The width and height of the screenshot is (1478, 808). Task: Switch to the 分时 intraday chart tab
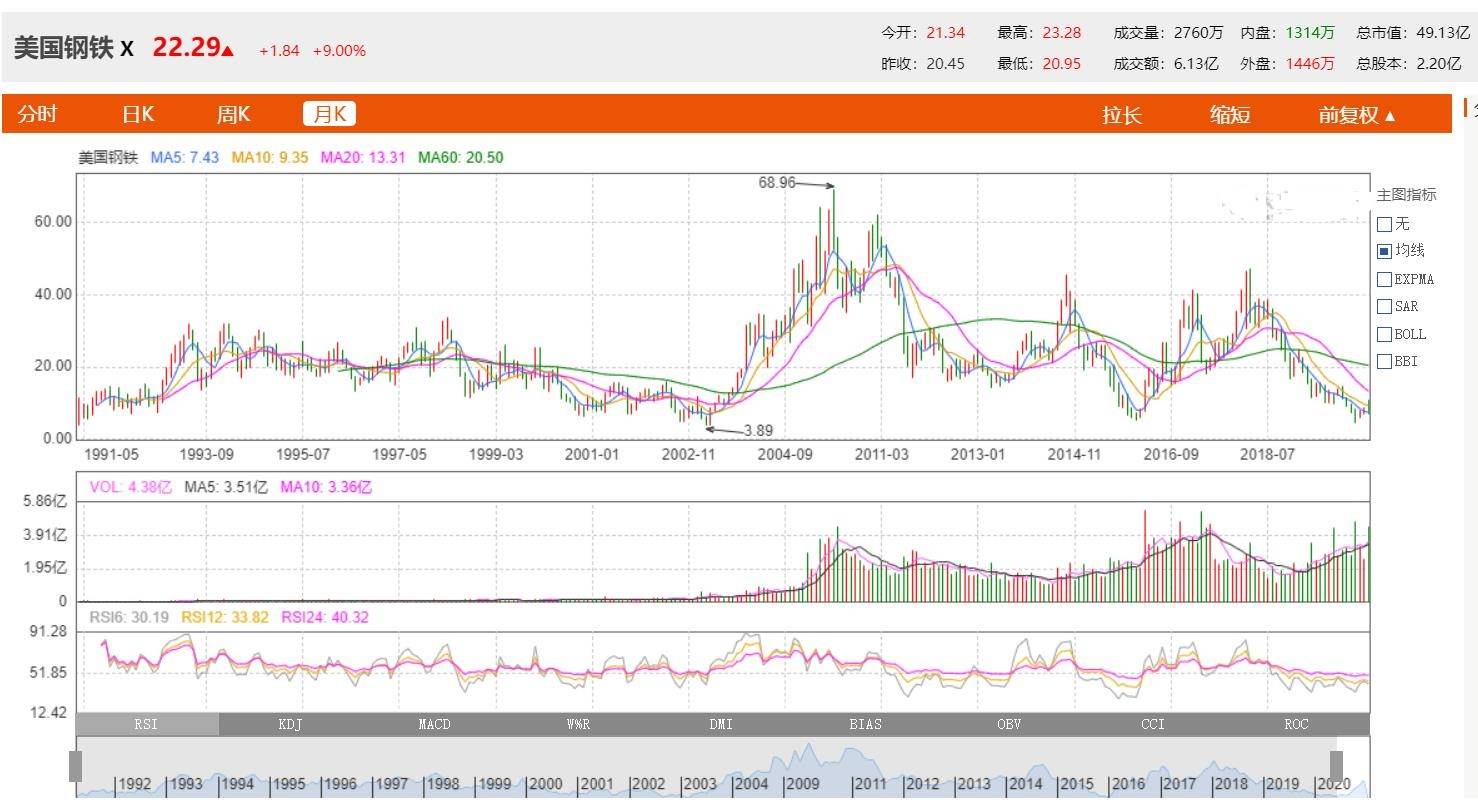point(37,115)
